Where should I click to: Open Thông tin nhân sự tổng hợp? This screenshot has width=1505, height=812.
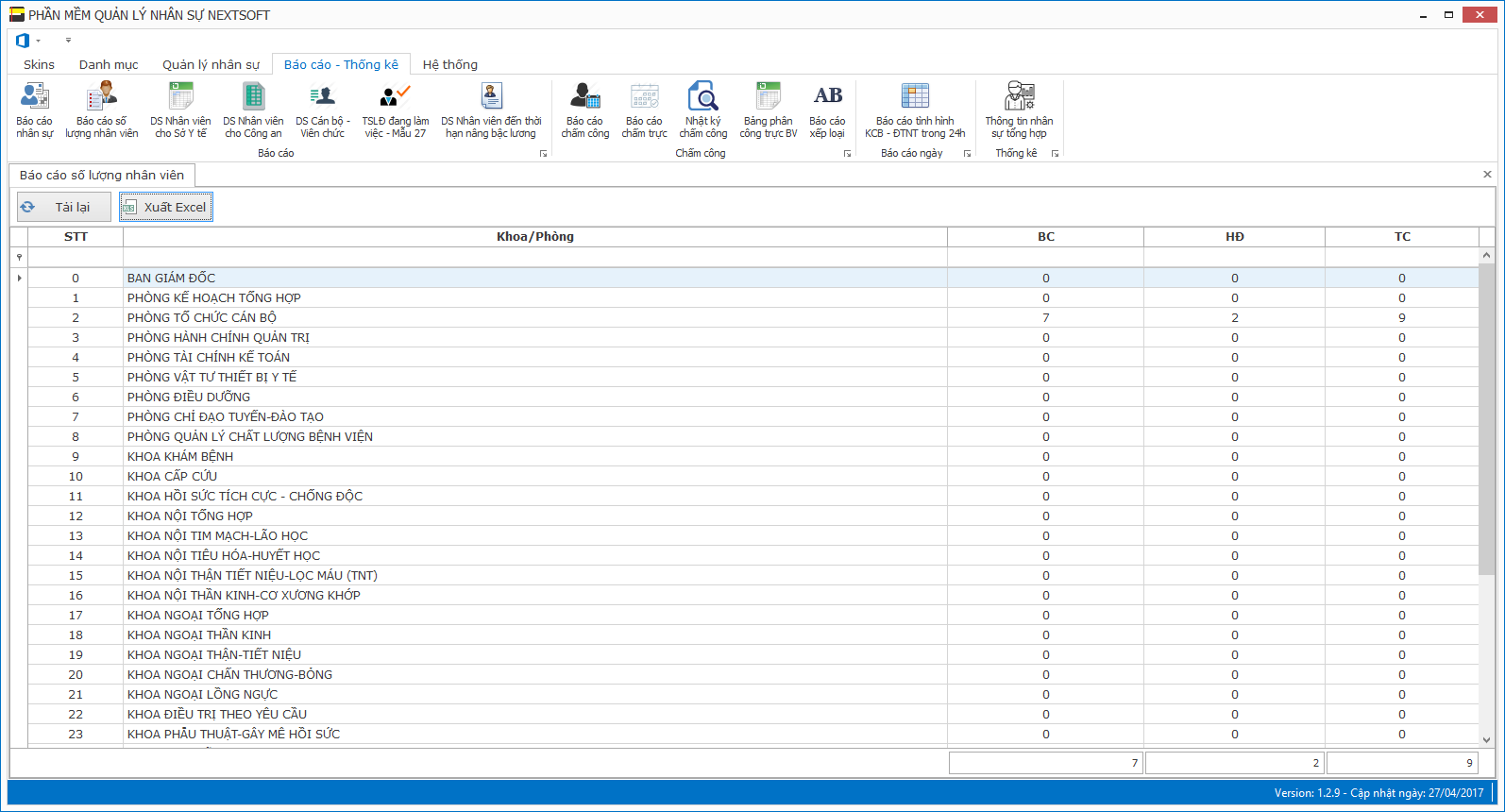click(x=1019, y=110)
